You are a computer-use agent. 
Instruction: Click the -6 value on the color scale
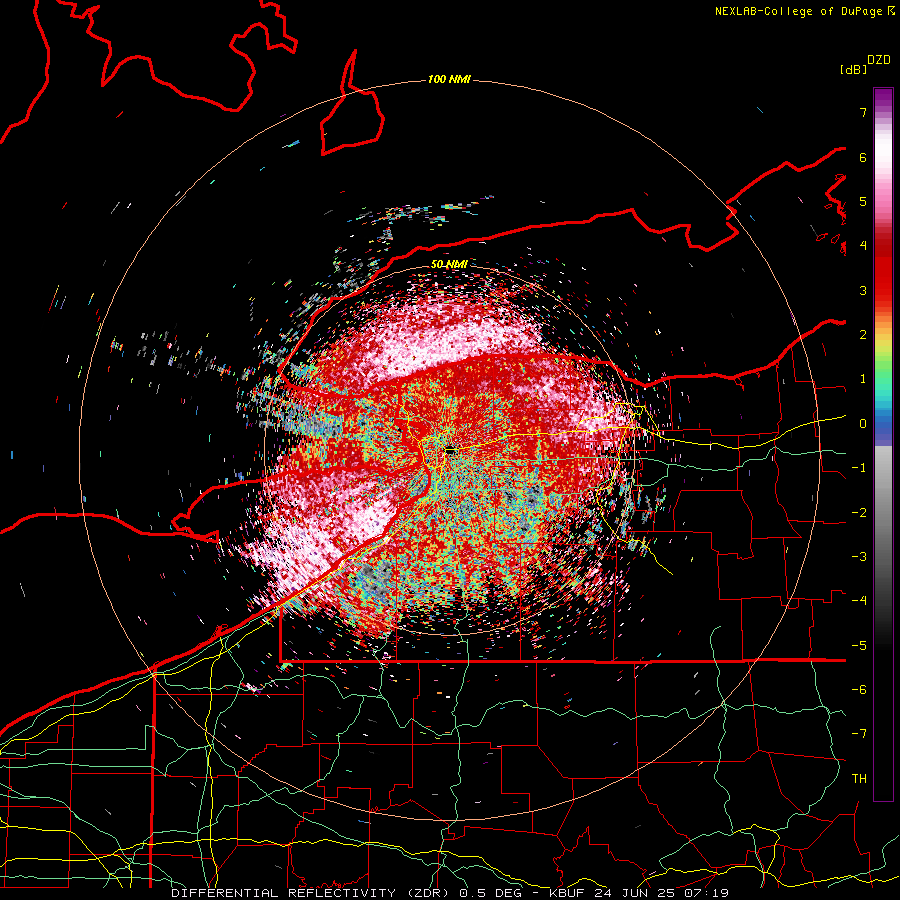[x=859, y=690]
